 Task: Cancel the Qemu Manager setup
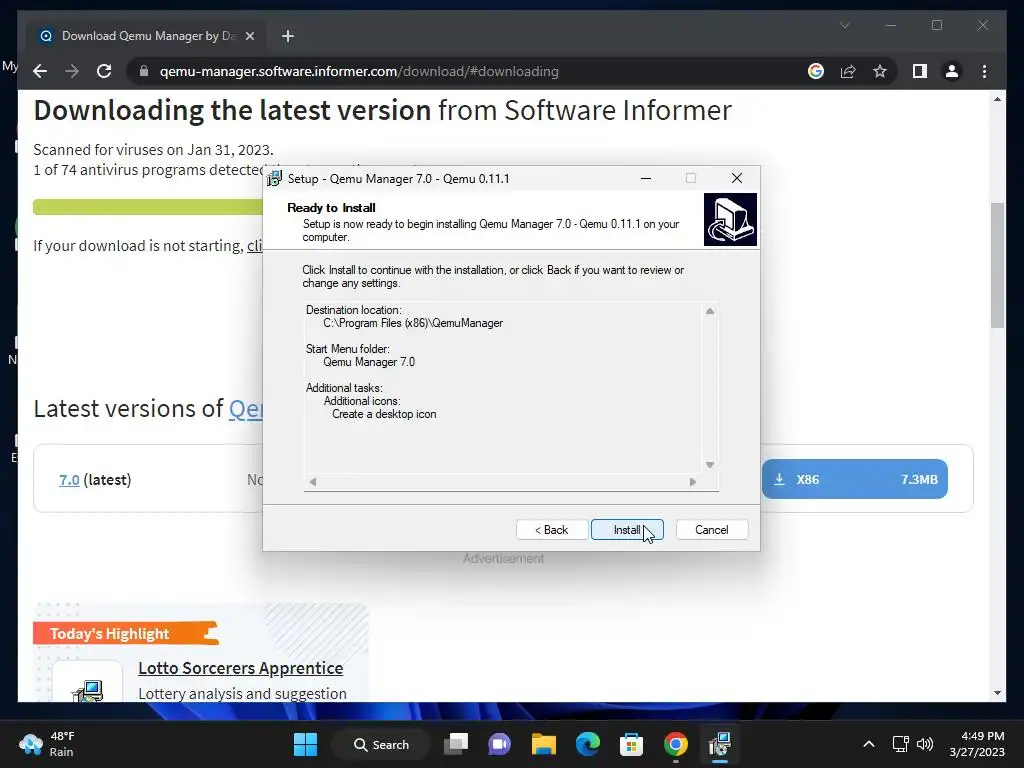712,530
